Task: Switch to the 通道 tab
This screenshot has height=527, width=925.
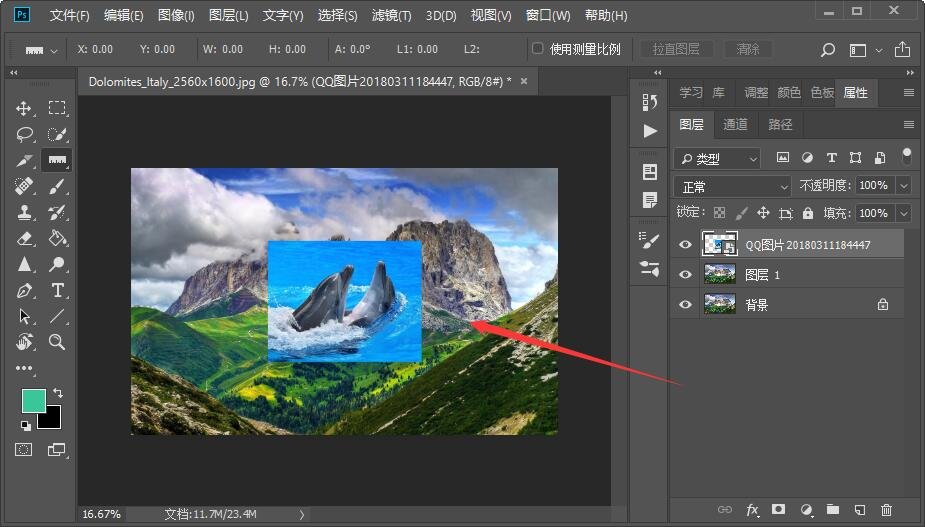Action: (x=735, y=125)
